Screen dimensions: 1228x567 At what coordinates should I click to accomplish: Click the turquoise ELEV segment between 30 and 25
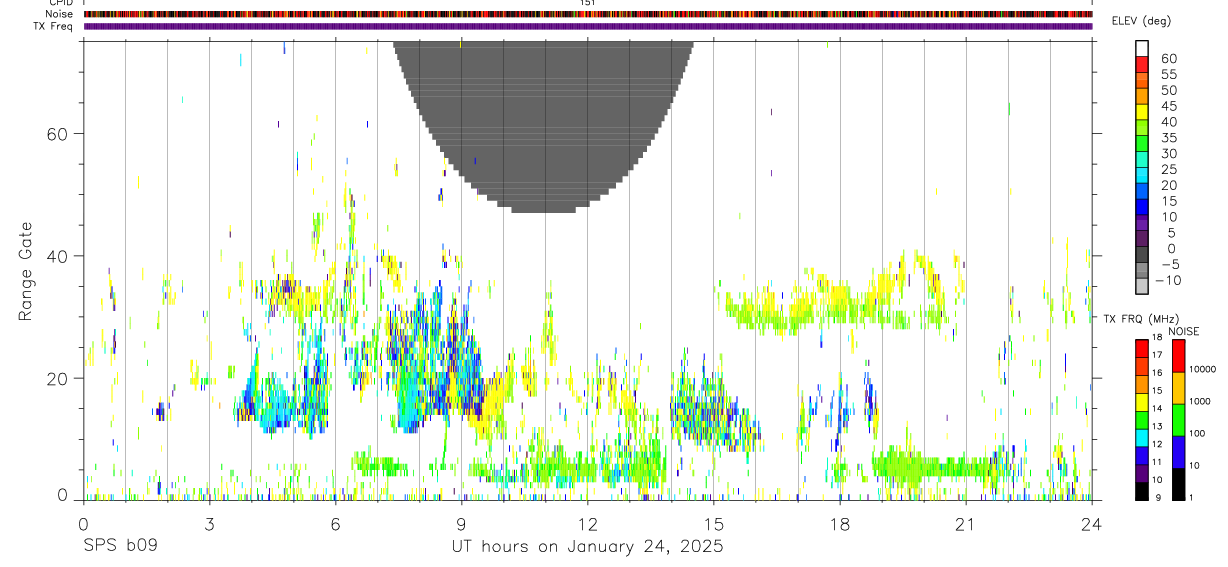coord(1142,160)
